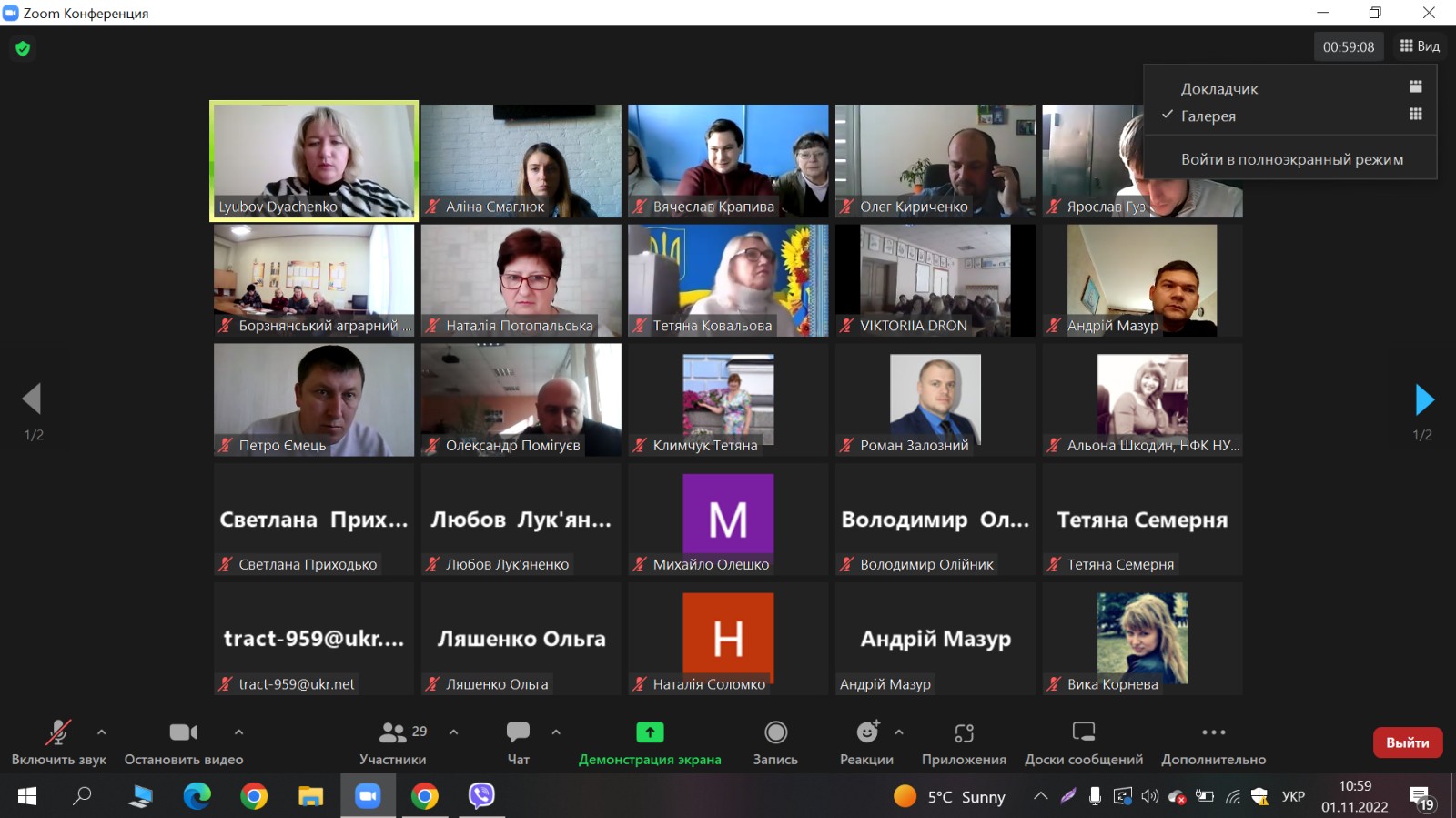Open video options arrow next to camera
The width and height of the screenshot is (1456, 818).
point(238,732)
